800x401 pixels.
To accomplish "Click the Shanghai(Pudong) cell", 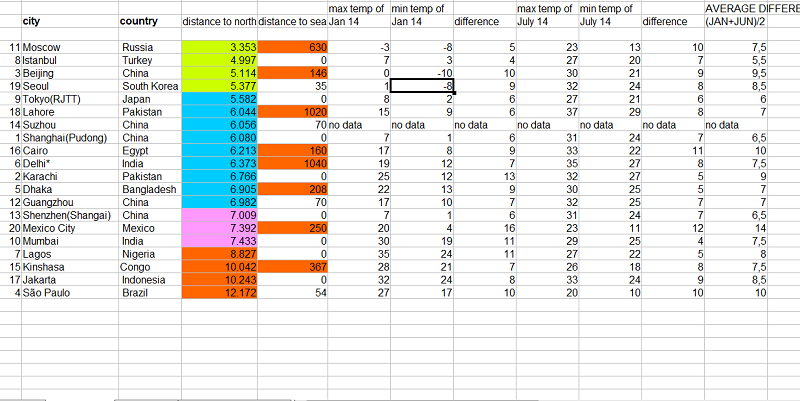I will coord(70,138).
